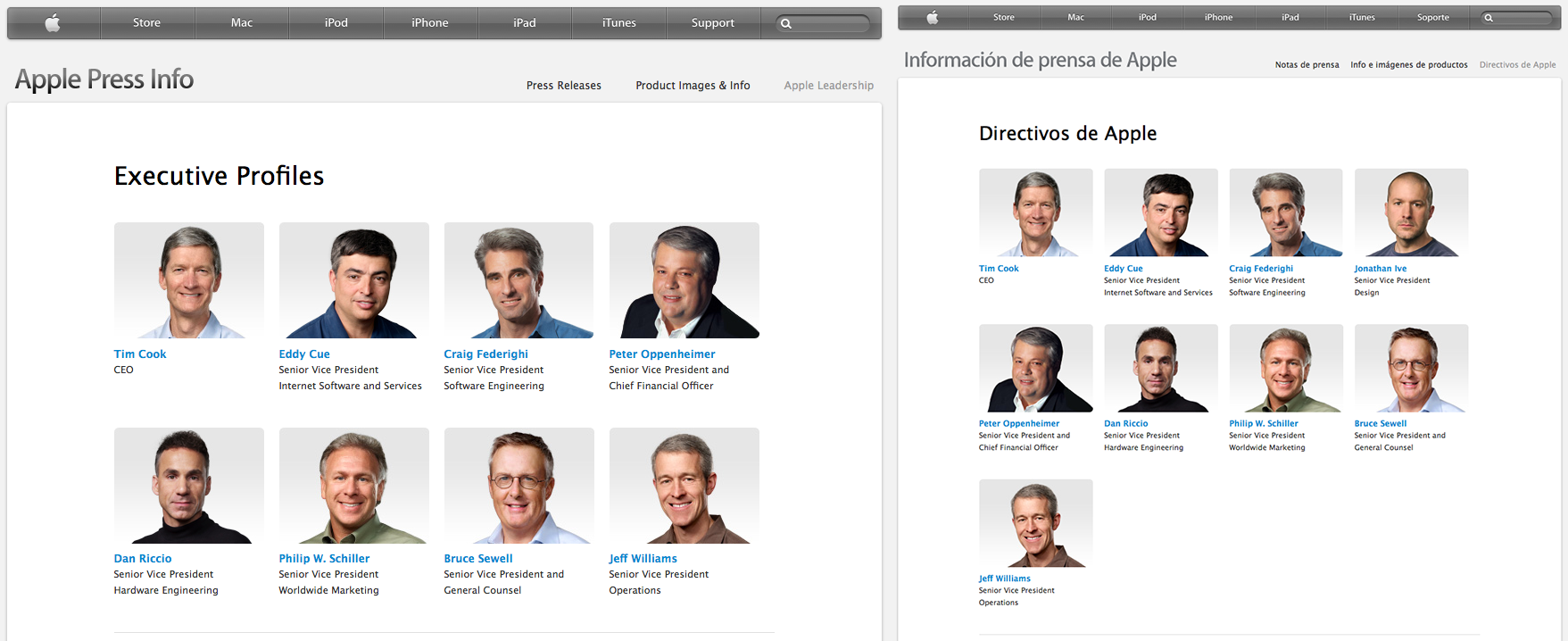Open Eddy Cue link on Spanish page
This screenshot has width=1568, height=641.
click(x=1124, y=269)
